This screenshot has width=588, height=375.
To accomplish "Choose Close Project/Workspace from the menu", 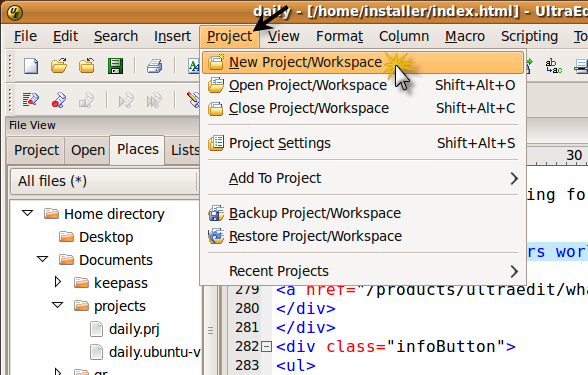I will tap(363, 108).
